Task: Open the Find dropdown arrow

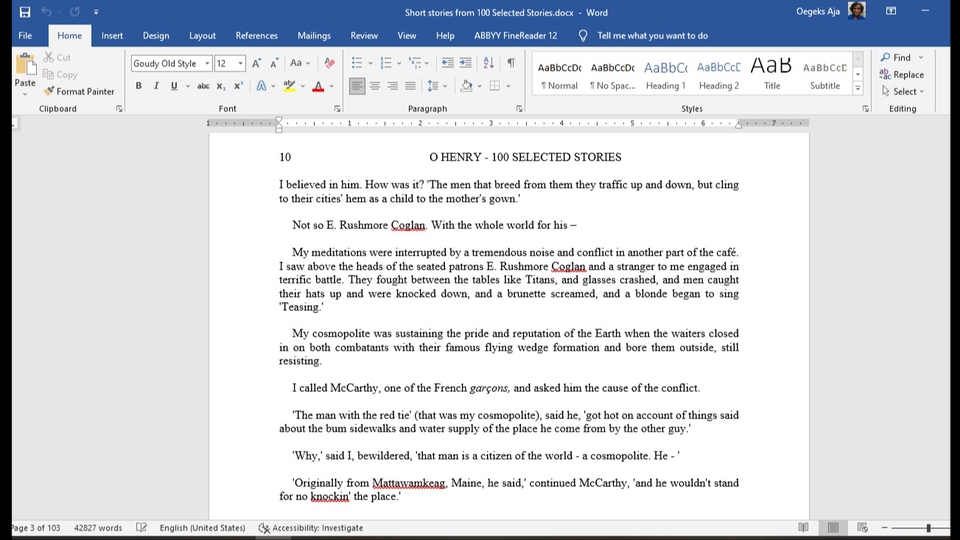Action: tap(921, 58)
